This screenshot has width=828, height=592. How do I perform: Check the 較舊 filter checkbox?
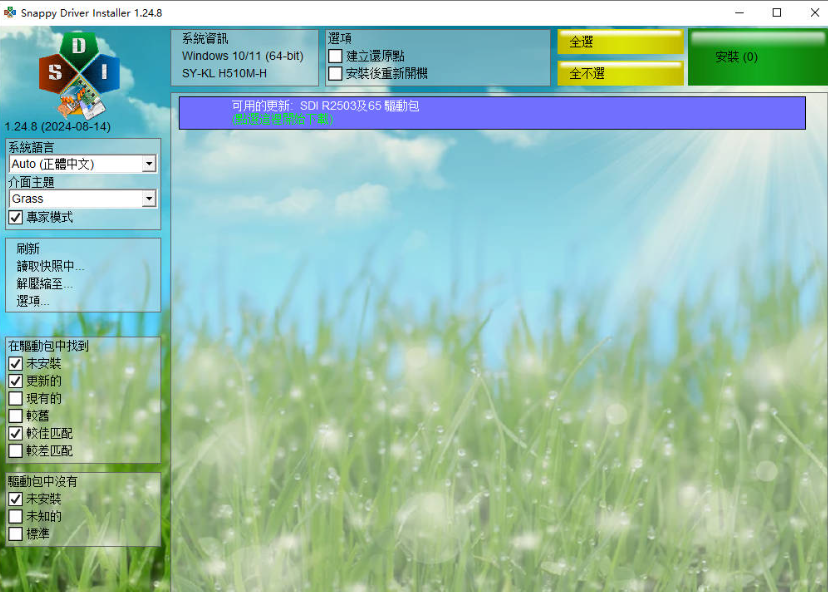pyautogui.click(x=16, y=416)
